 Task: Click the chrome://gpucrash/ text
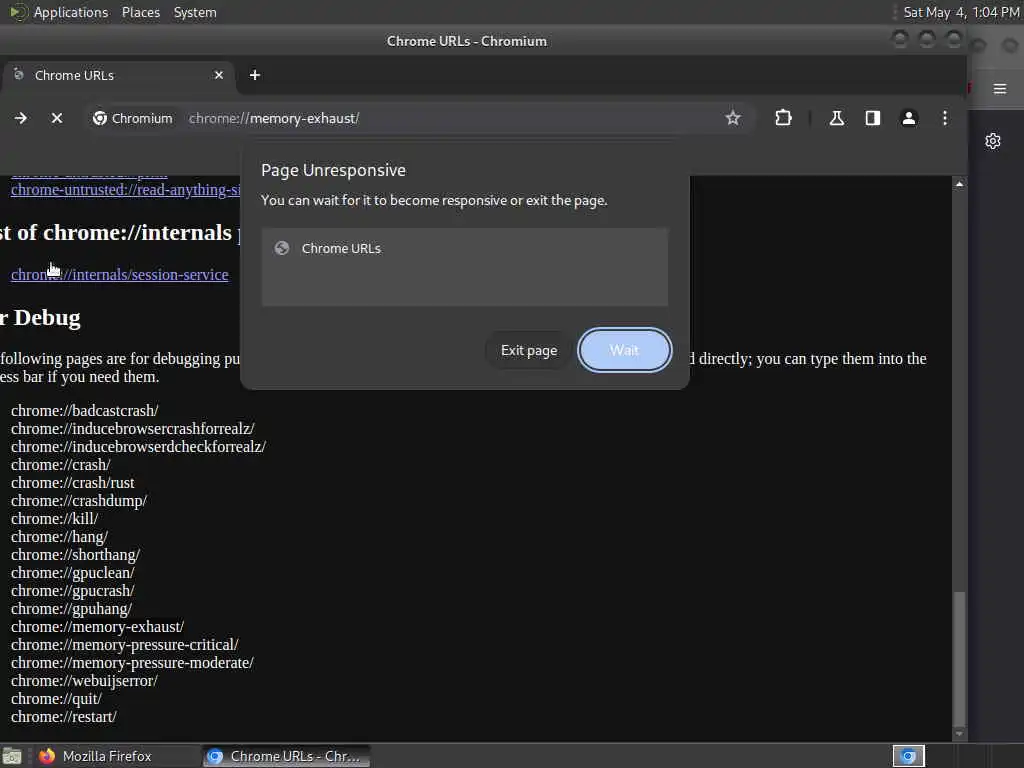[x=72, y=590]
